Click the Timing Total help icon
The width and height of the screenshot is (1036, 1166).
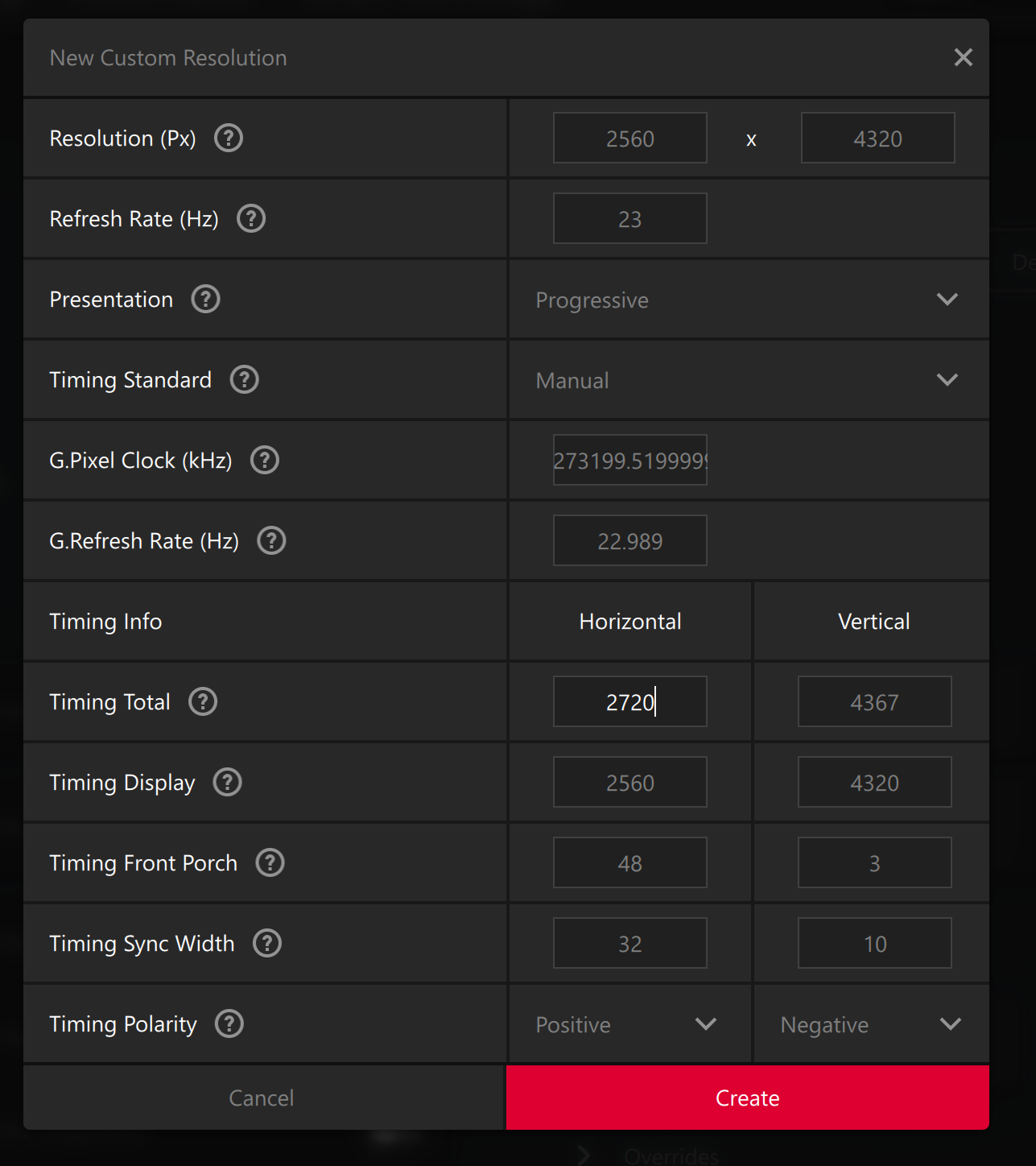[x=203, y=702]
